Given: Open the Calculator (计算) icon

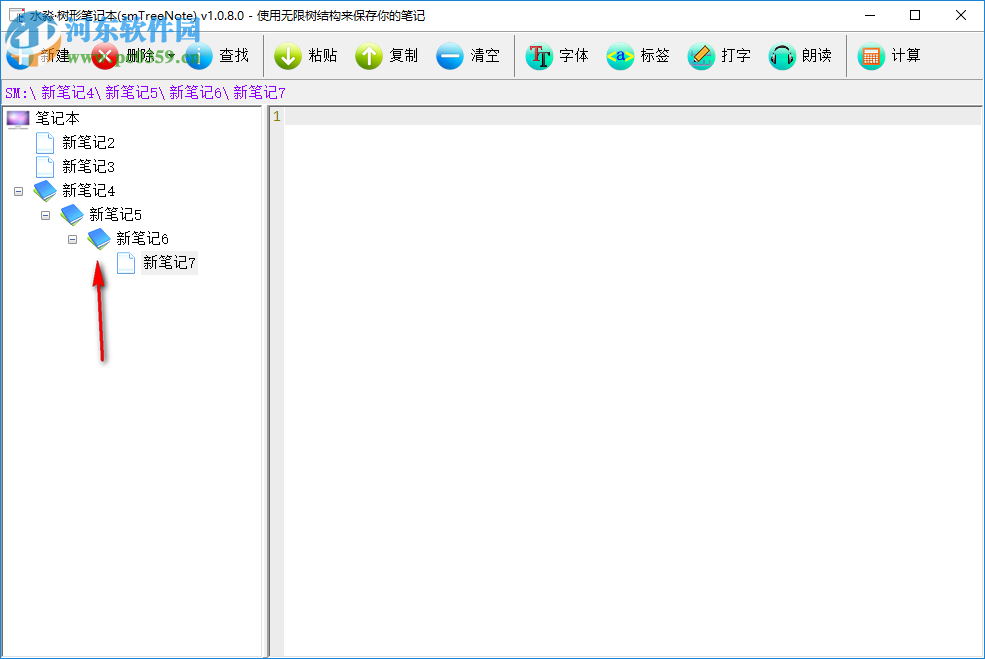Looking at the screenshot, I should click(871, 57).
